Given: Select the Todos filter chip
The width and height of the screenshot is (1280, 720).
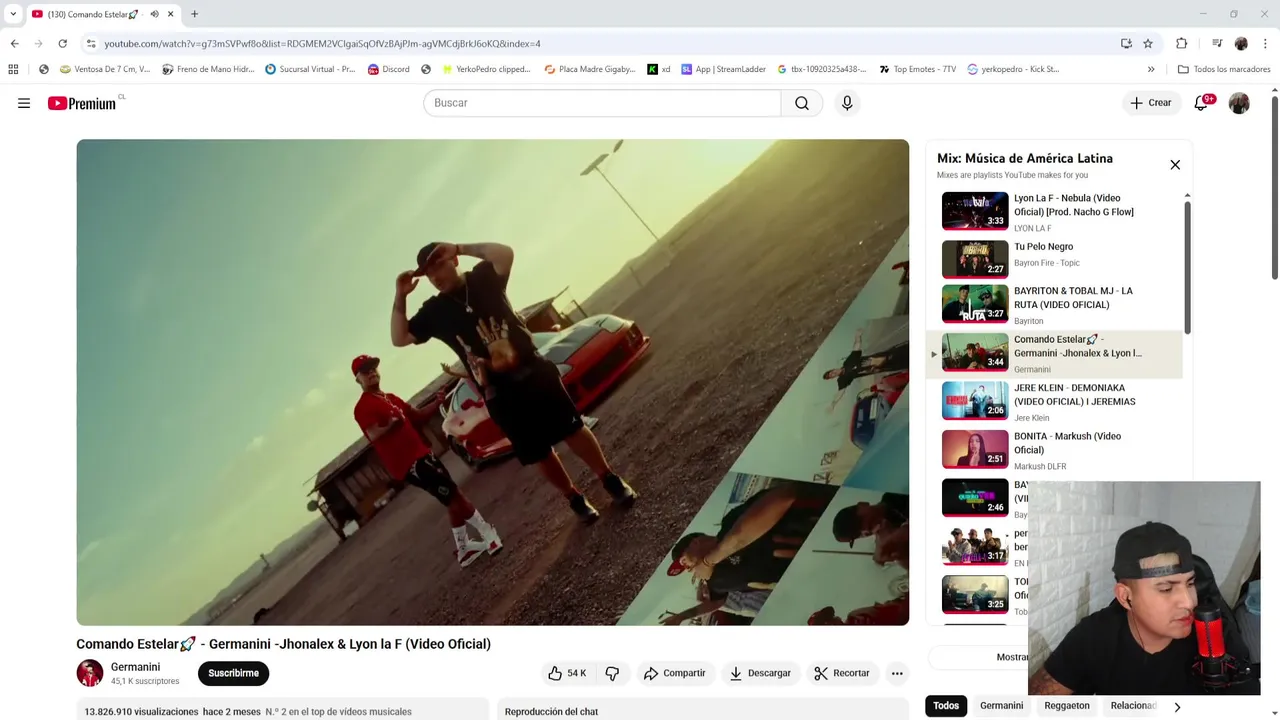Looking at the screenshot, I should [x=946, y=706].
